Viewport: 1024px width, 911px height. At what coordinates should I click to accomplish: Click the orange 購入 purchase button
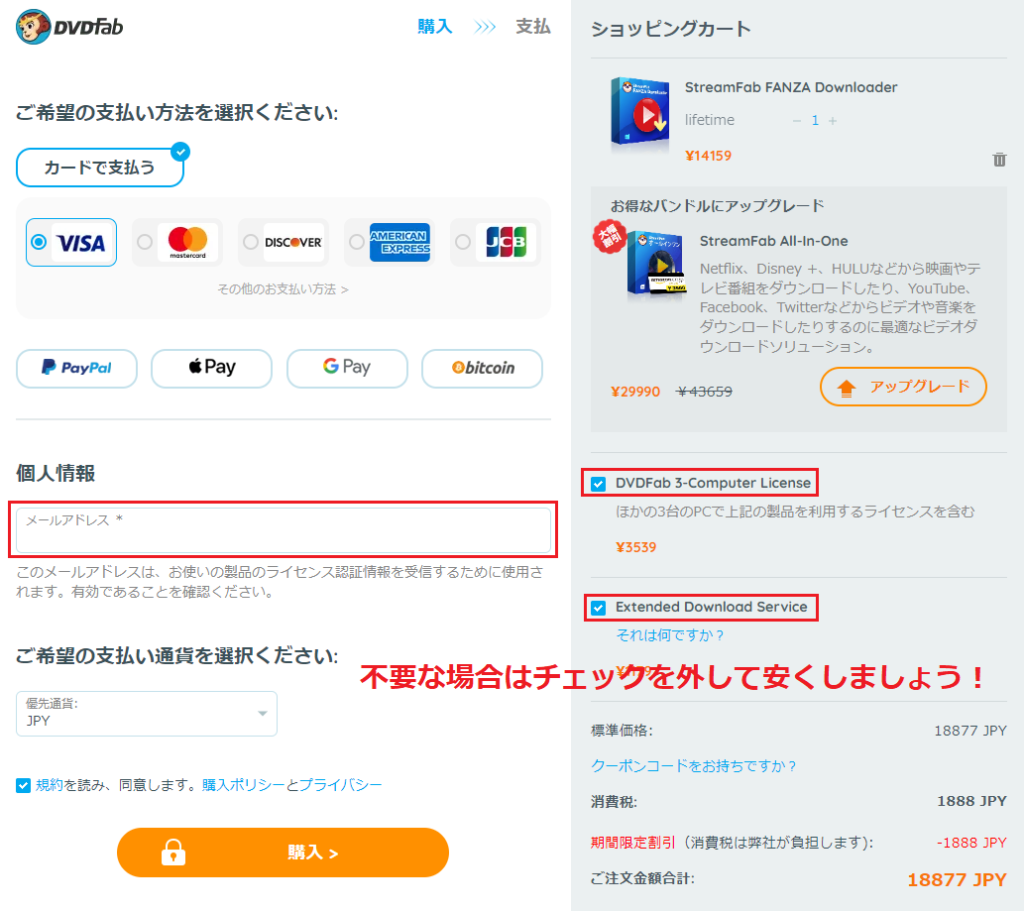pos(283,852)
